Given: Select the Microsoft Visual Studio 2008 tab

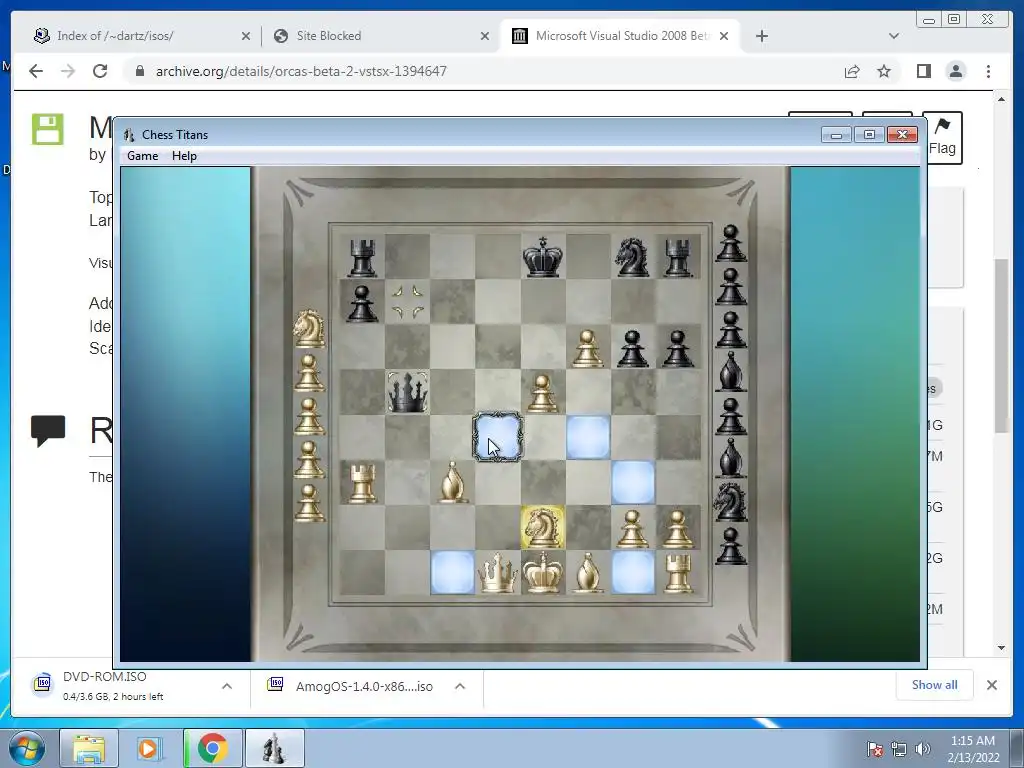Looking at the screenshot, I should click(x=622, y=36).
